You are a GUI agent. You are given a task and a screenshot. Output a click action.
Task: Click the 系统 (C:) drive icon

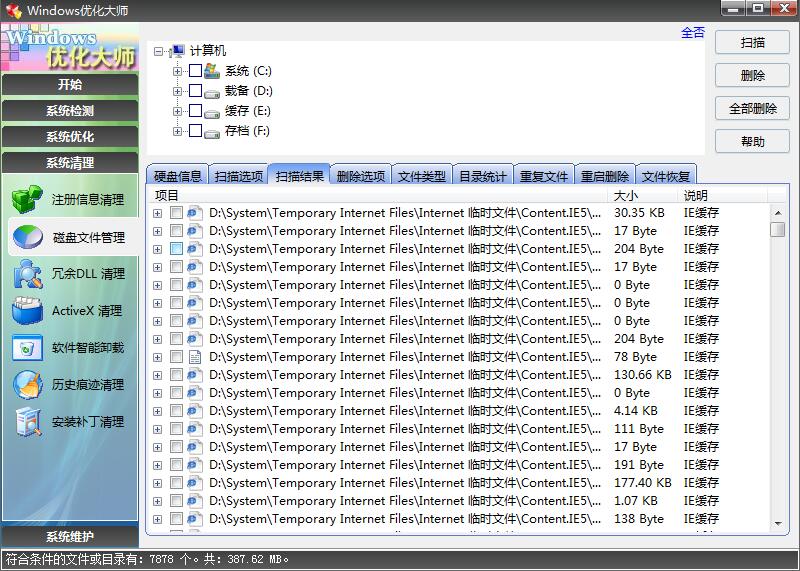(x=212, y=71)
